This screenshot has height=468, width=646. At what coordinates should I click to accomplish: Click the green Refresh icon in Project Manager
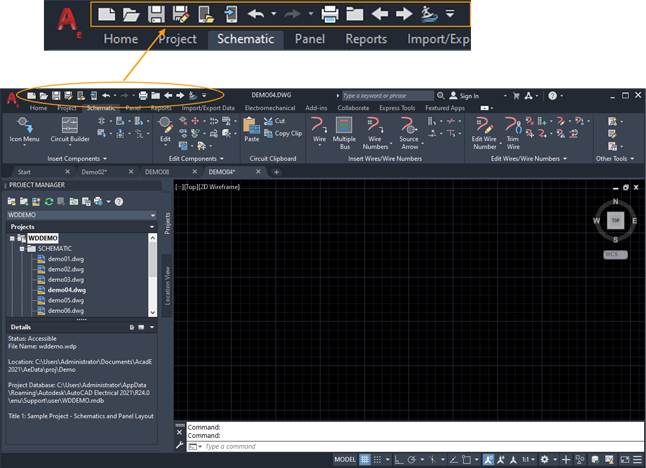[x=49, y=201]
